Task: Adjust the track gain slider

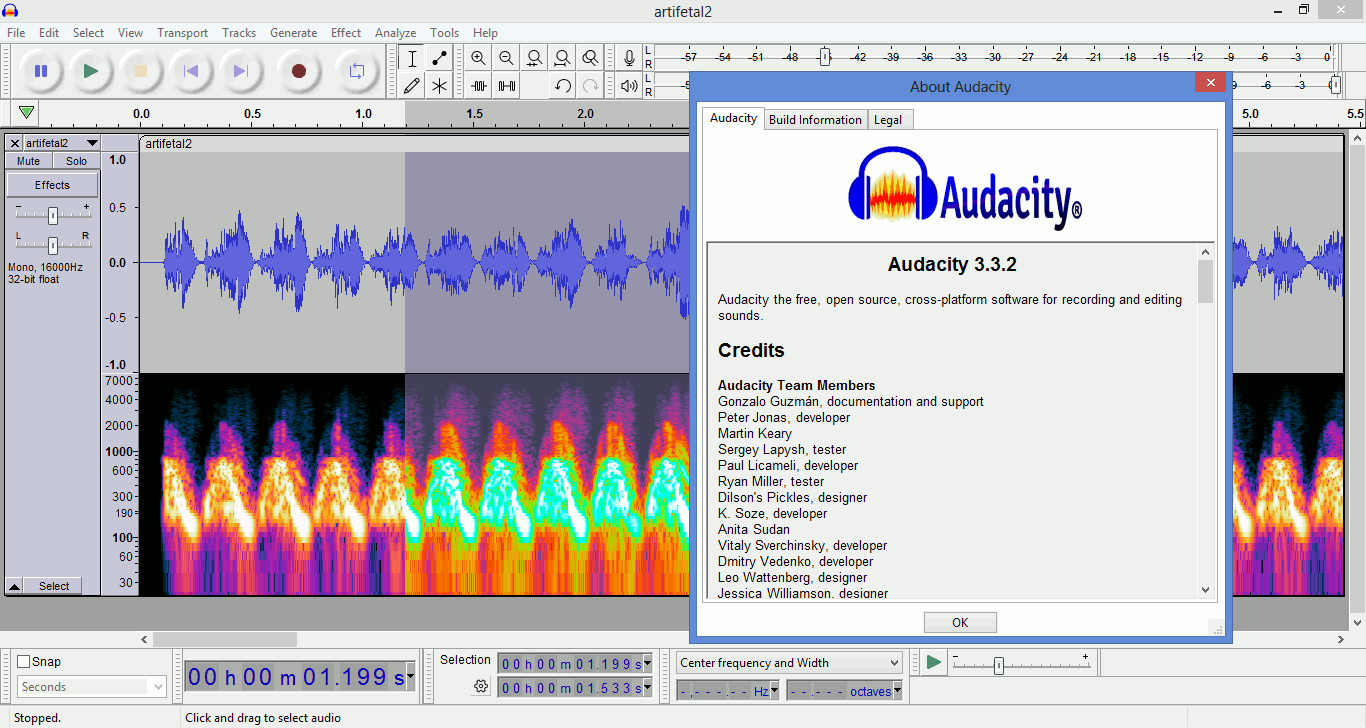Action: click(53, 214)
